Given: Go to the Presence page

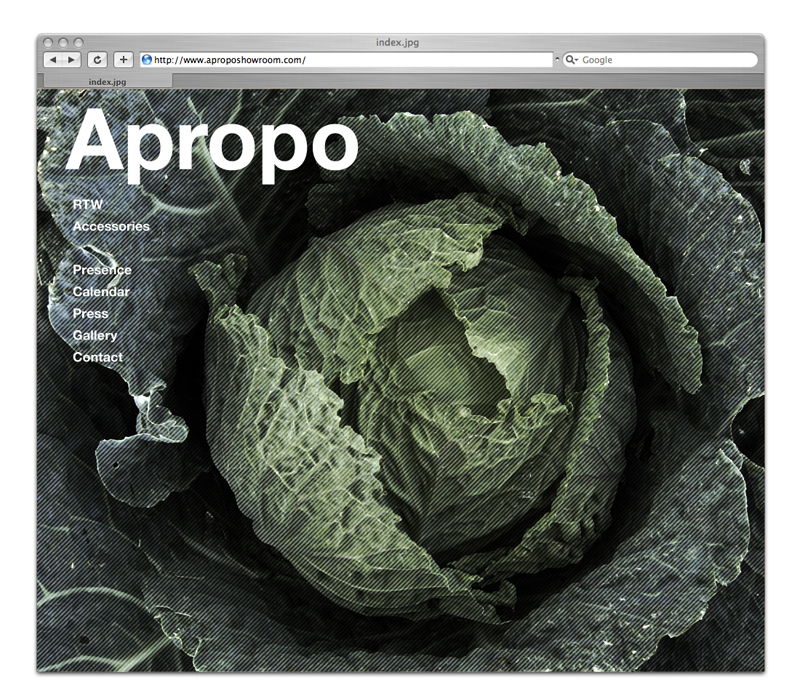Looking at the screenshot, I should (x=102, y=270).
